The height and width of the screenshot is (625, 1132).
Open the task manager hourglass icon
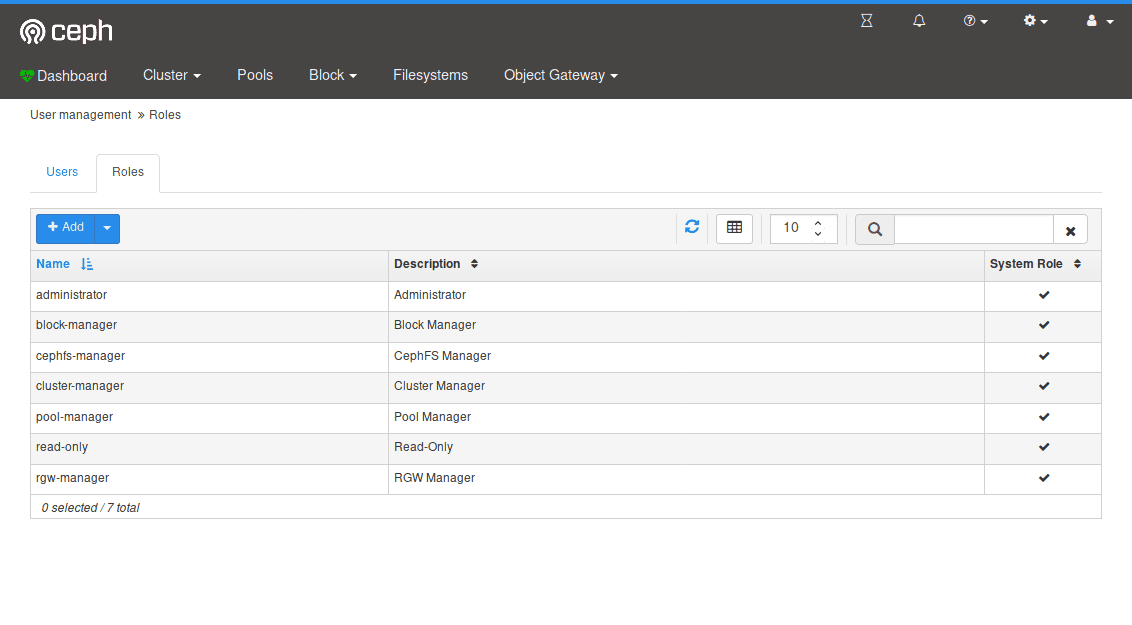pyautogui.click(x=867, y=21)
